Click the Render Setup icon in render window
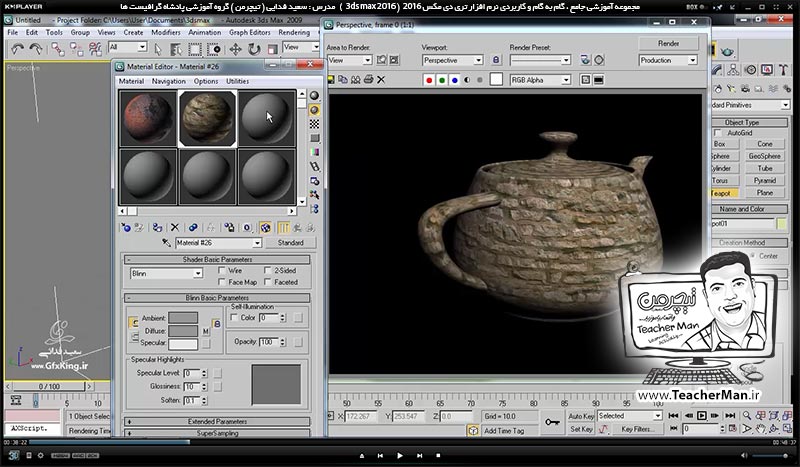This screenshot has width=800, height=467. tap(585, 60)
